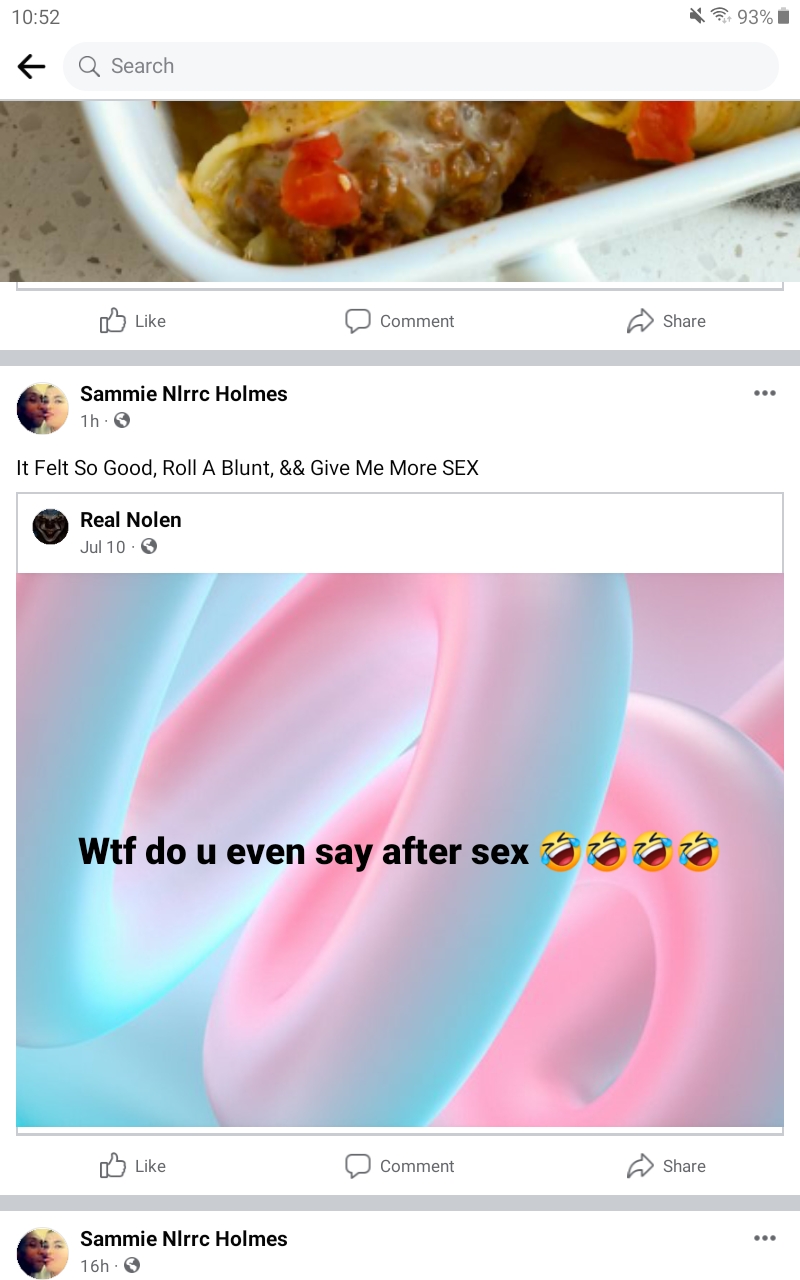The width and height of the screenshot is (800, 1280).
Task: Open options menu for the 16h post
Action: click(x=765, y=1238)
